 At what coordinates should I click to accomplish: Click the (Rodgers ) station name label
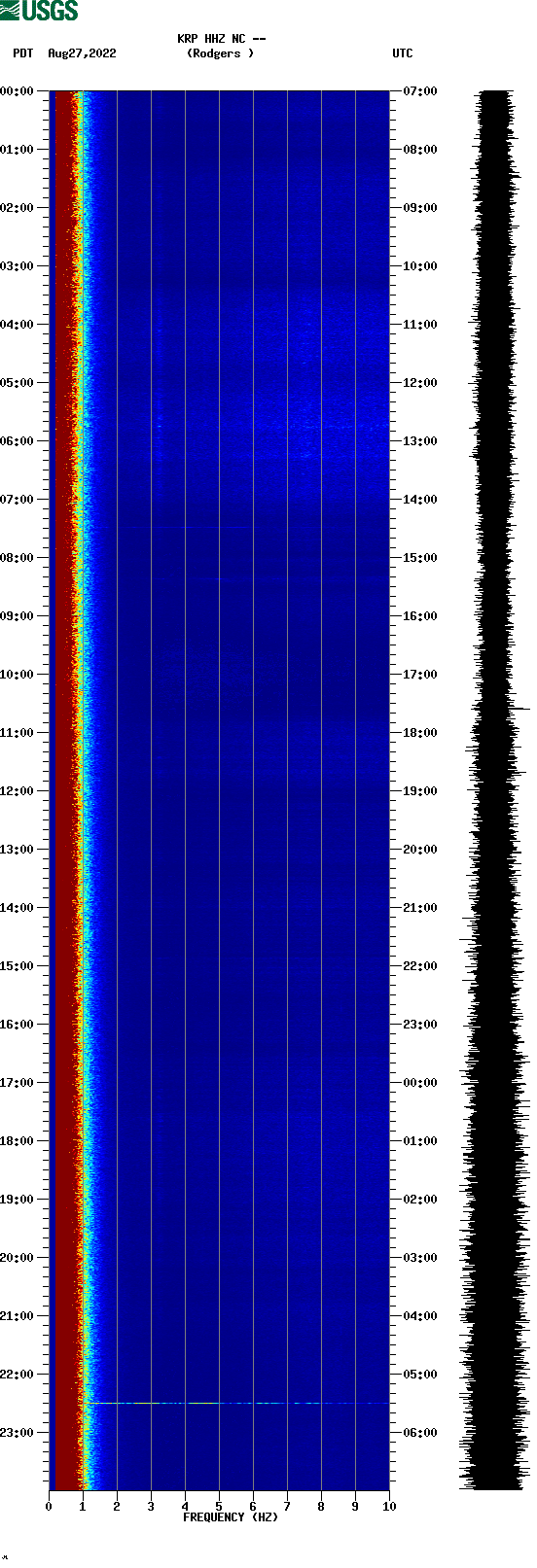220,53
